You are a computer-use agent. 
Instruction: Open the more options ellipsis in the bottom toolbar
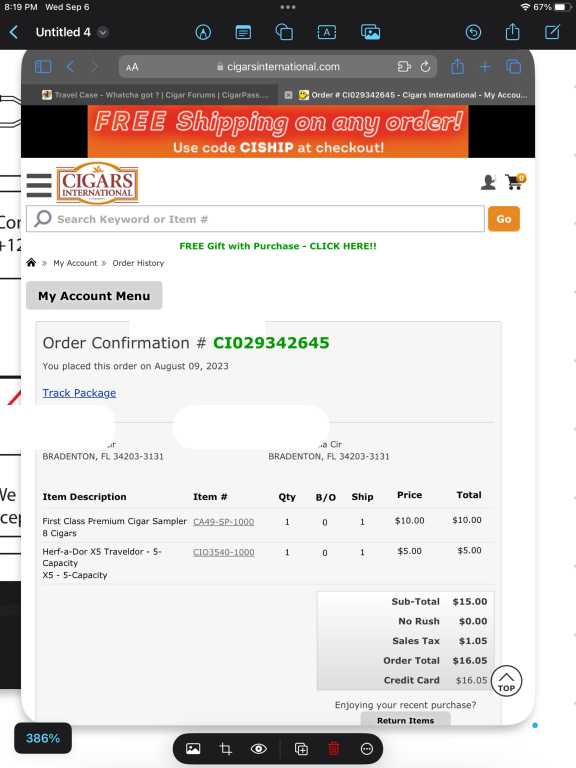(x=367, y=748)
